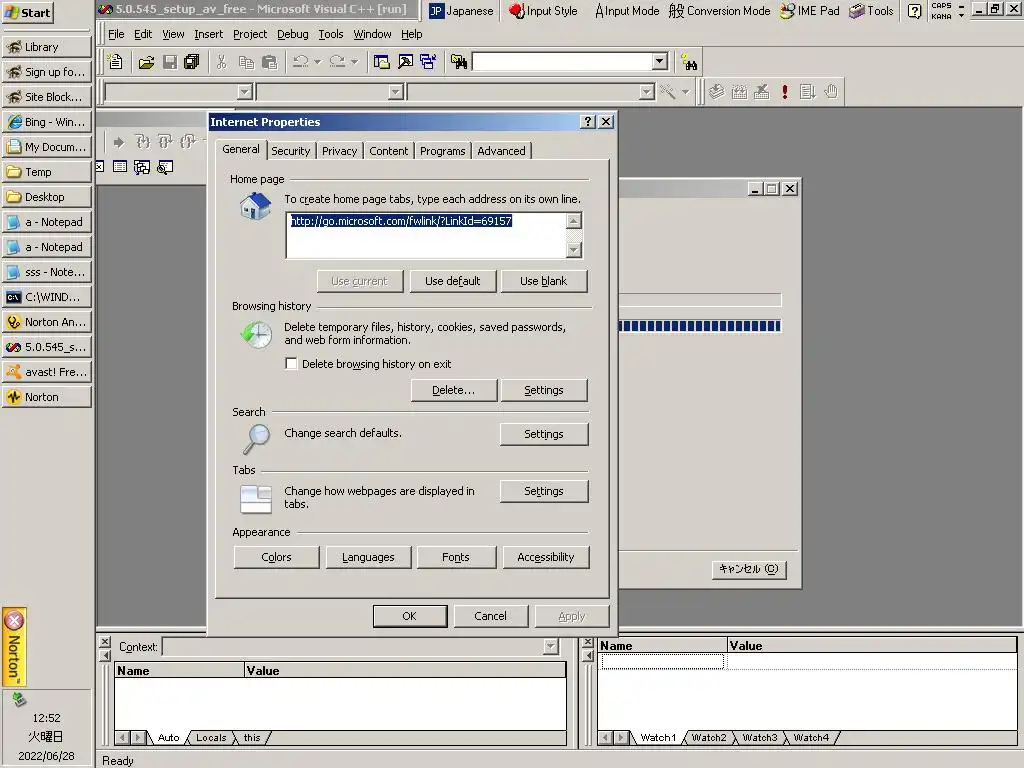Image resolution: width=1024 pixels, height=768 pixels.
Task: Switch to the Programs tab
Action: click(443, 151)
